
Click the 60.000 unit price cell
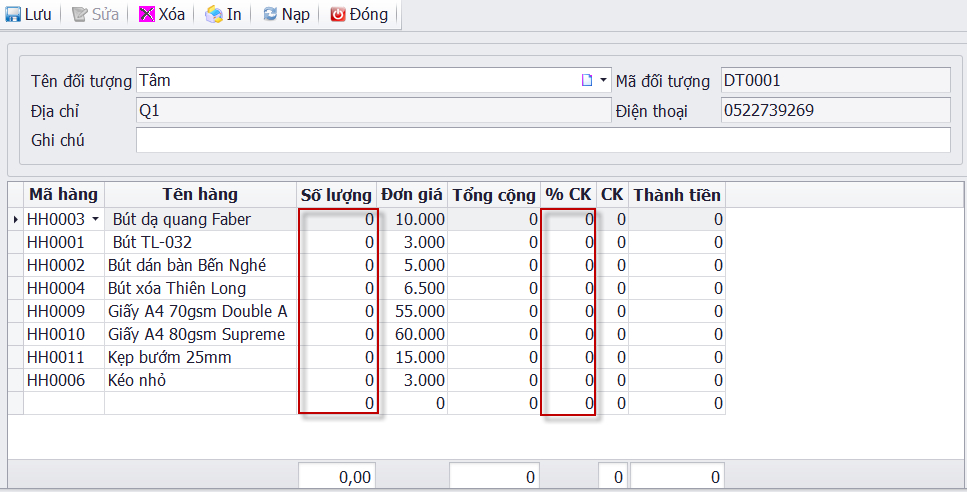tap(412, 334)
